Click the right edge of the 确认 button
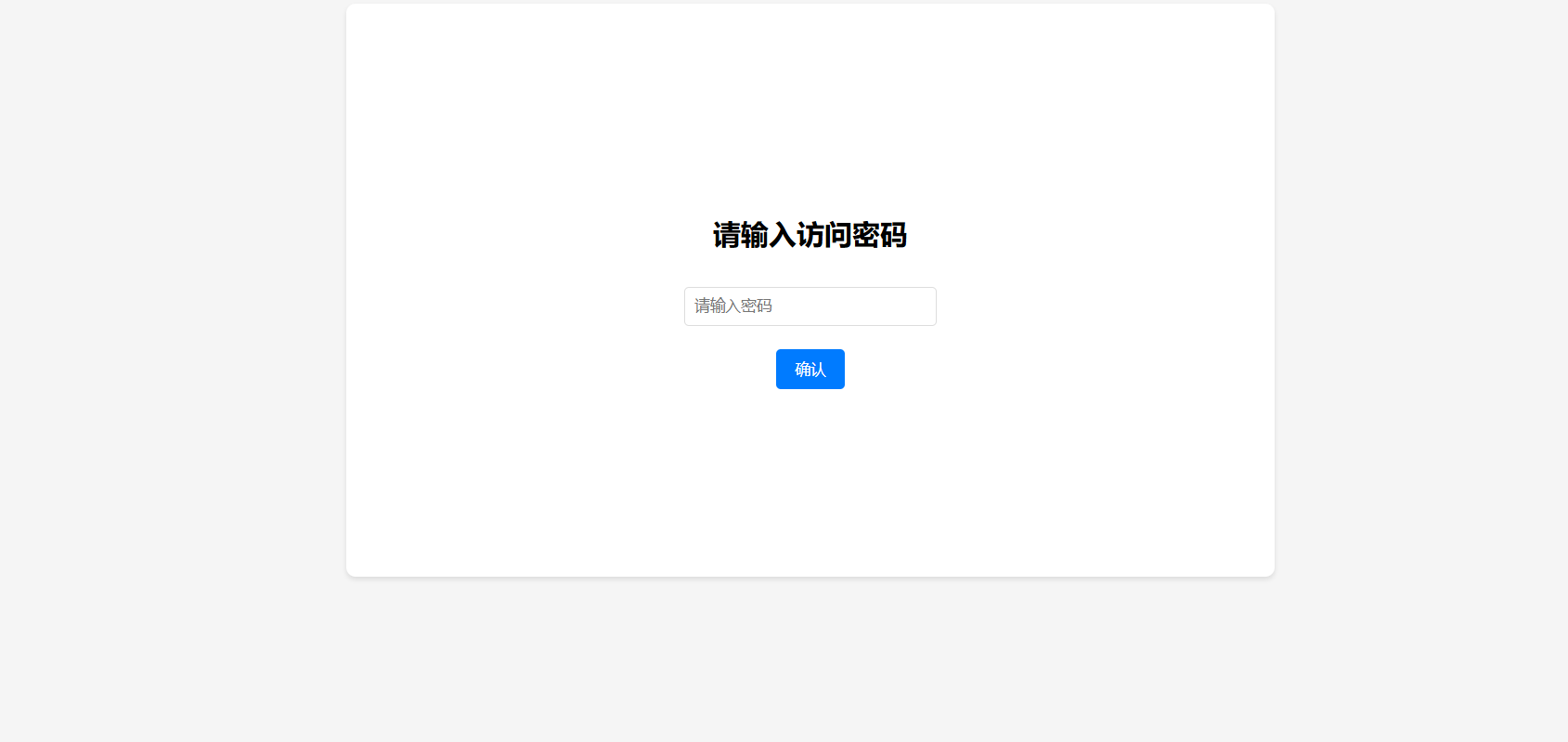Screen dimensions: 1568x742 838,370
